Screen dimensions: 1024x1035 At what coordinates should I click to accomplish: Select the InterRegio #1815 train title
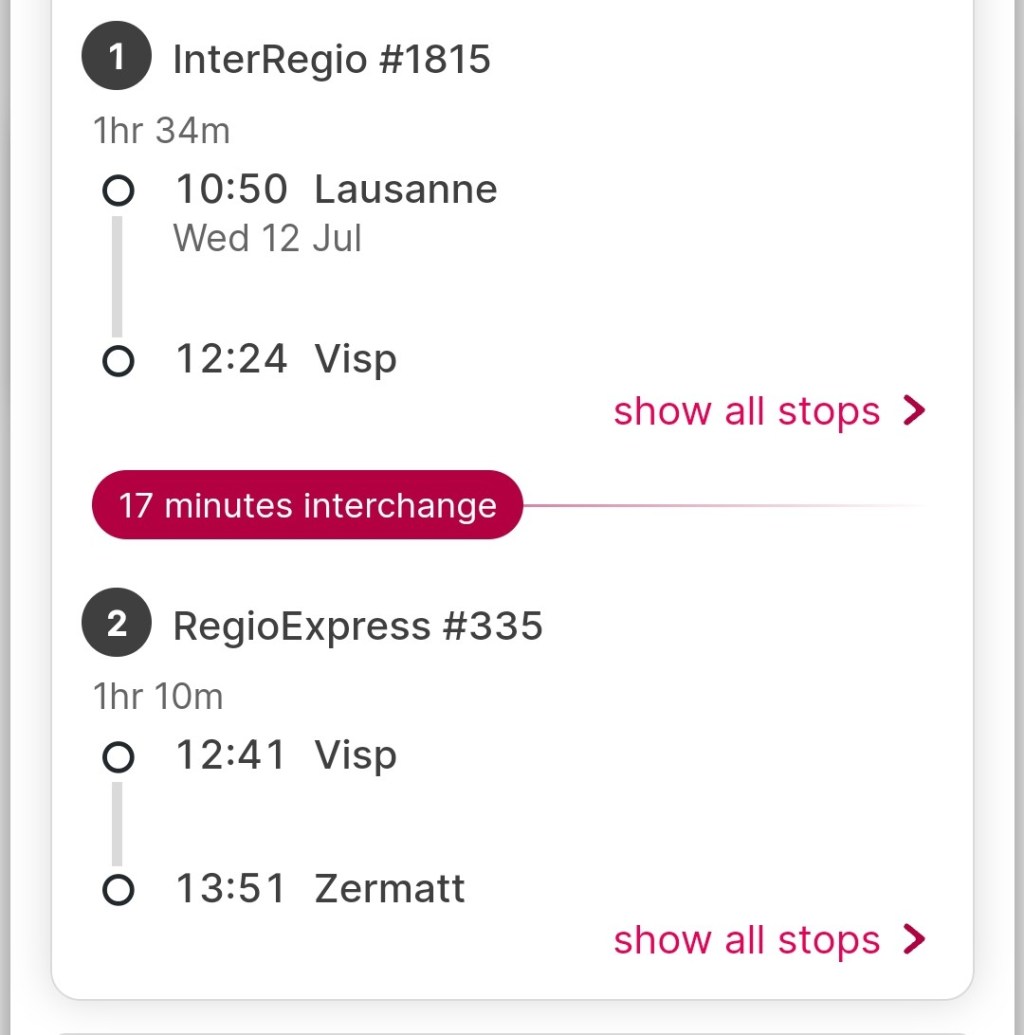point(331,60)
